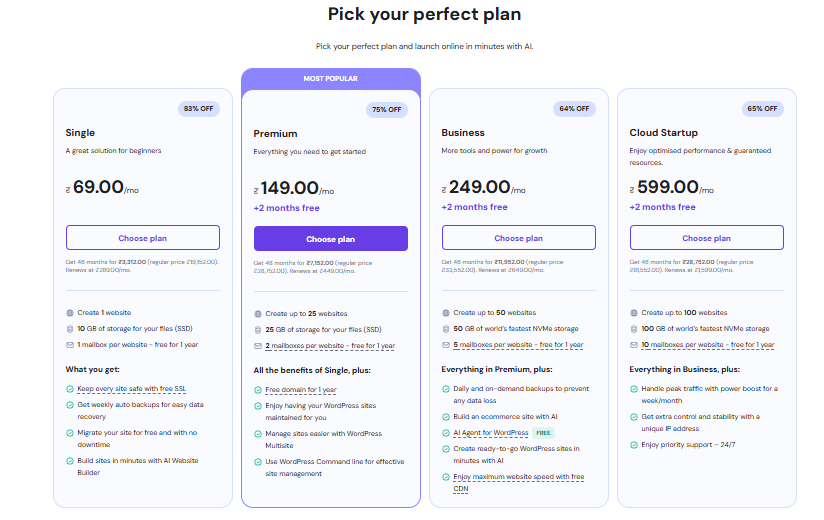Click the storage icon beside 25 GB in Premium
The image size is (824, 520).
coord(258,329)
